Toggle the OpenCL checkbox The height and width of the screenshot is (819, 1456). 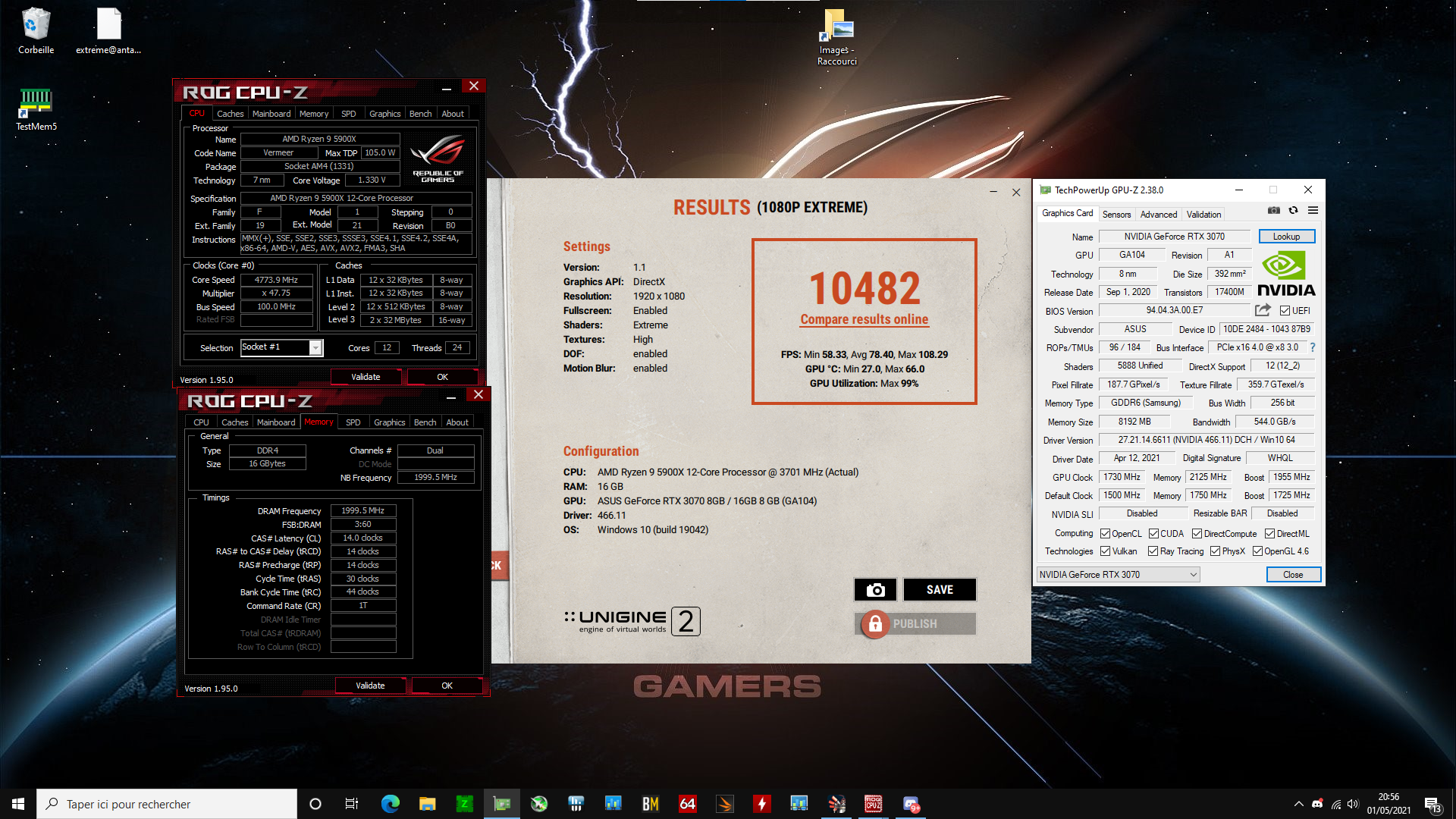1105,534
